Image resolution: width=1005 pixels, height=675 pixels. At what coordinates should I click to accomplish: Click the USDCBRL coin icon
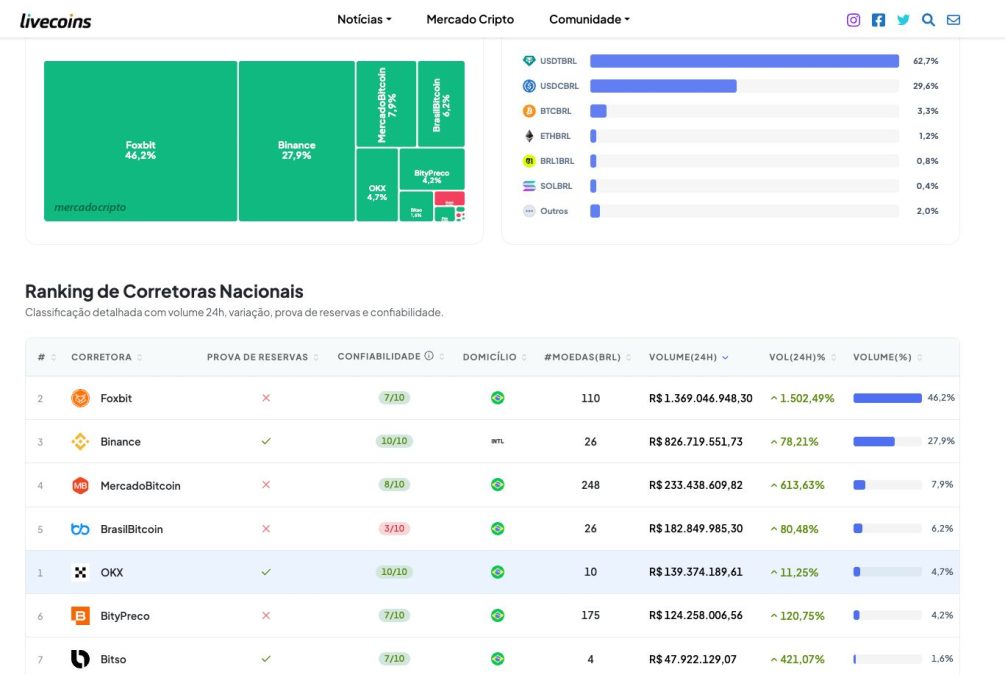click(529, 86)
